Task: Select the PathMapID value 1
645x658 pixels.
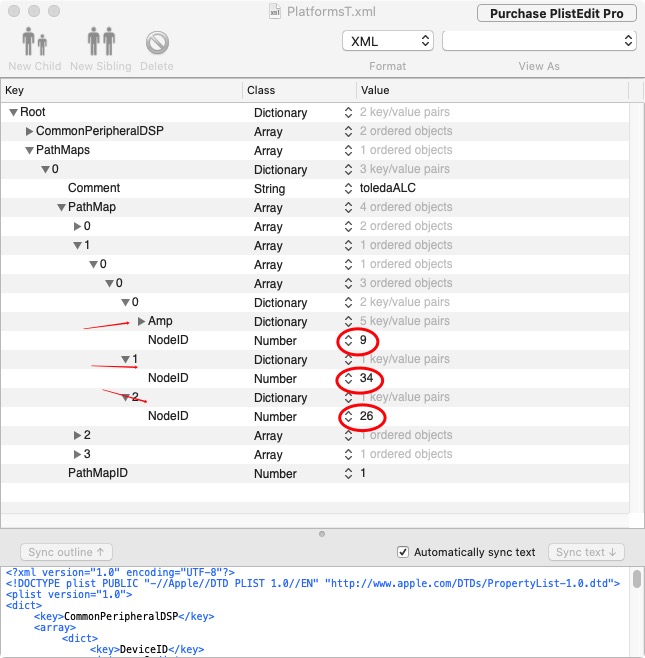Action: 363,473
